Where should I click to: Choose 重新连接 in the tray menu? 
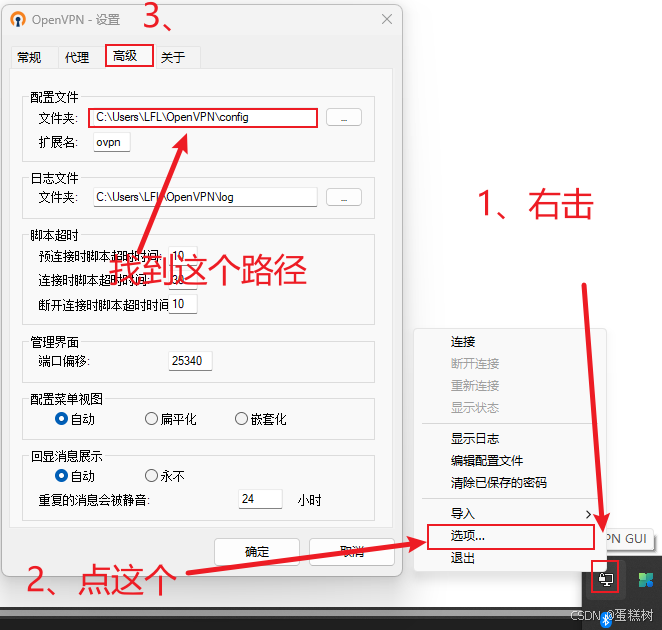coord(510,386)
